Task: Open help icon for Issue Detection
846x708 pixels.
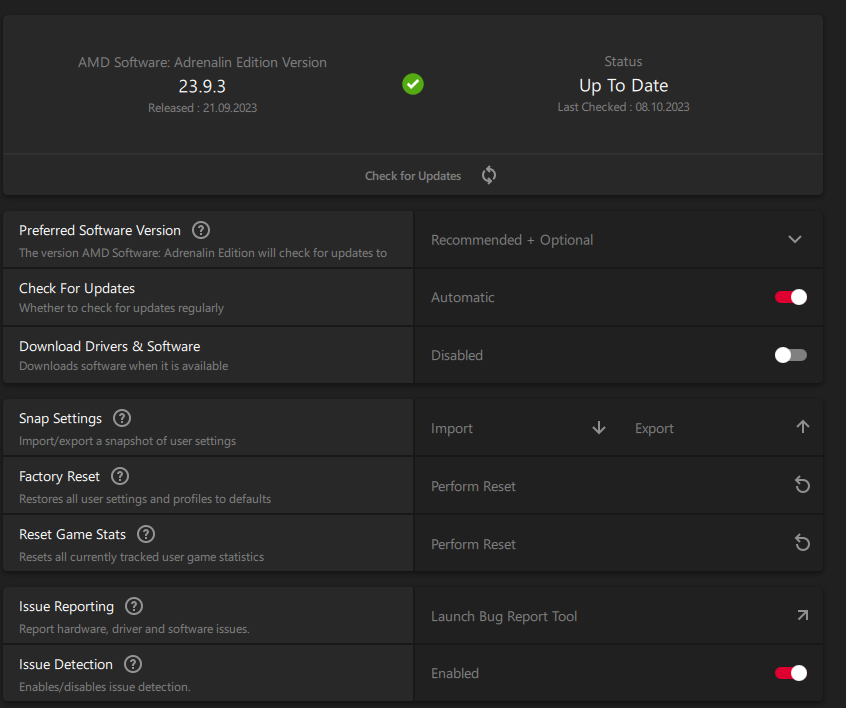Action: click(x=133, y=664)
